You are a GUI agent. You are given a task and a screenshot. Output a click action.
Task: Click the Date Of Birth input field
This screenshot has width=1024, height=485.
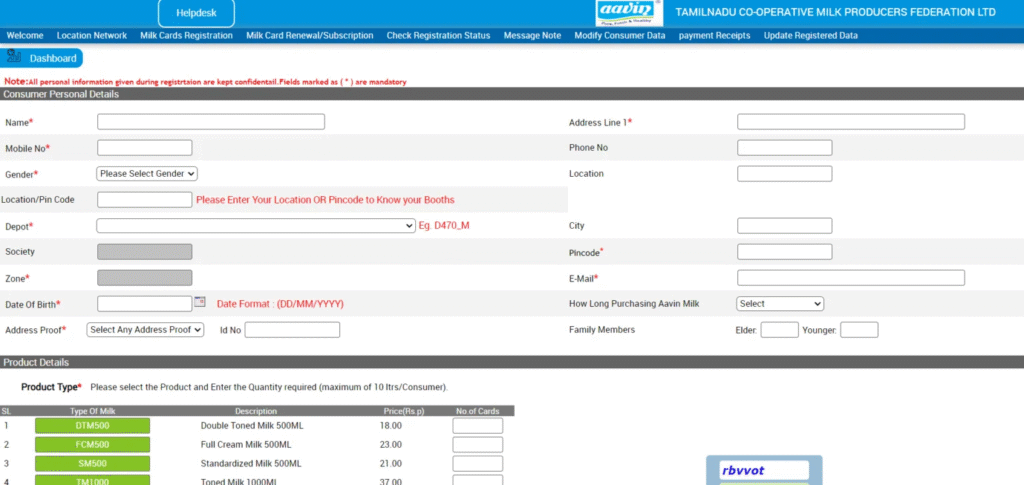(x=144, y=304)
